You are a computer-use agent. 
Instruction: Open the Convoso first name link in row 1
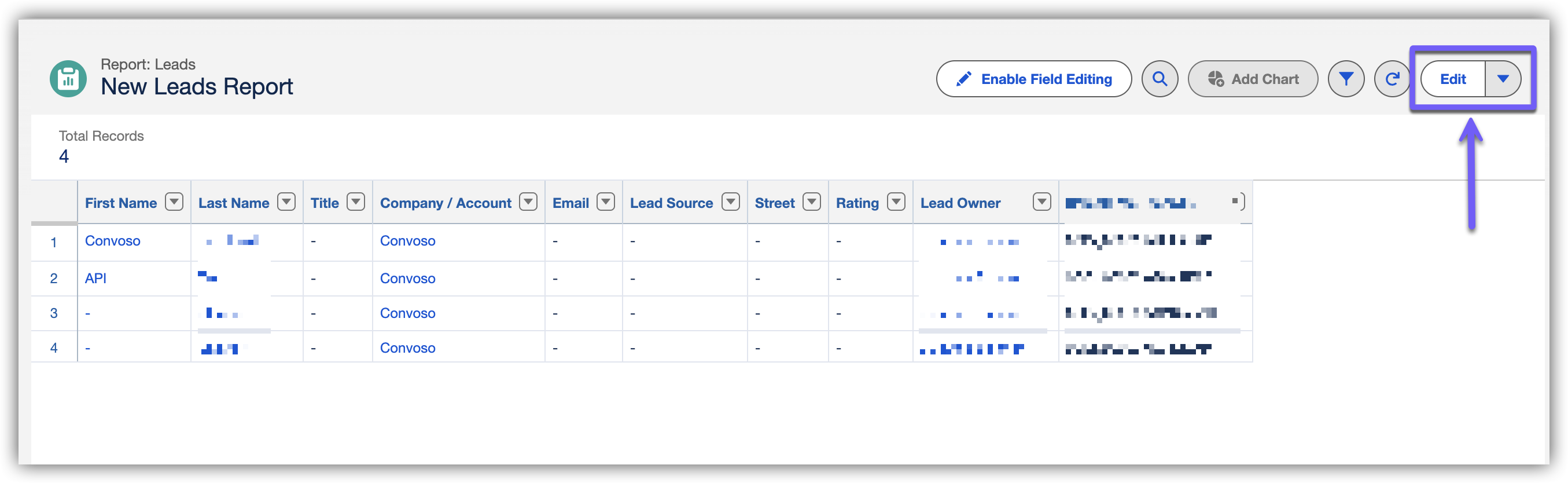(x=113, y=241)
